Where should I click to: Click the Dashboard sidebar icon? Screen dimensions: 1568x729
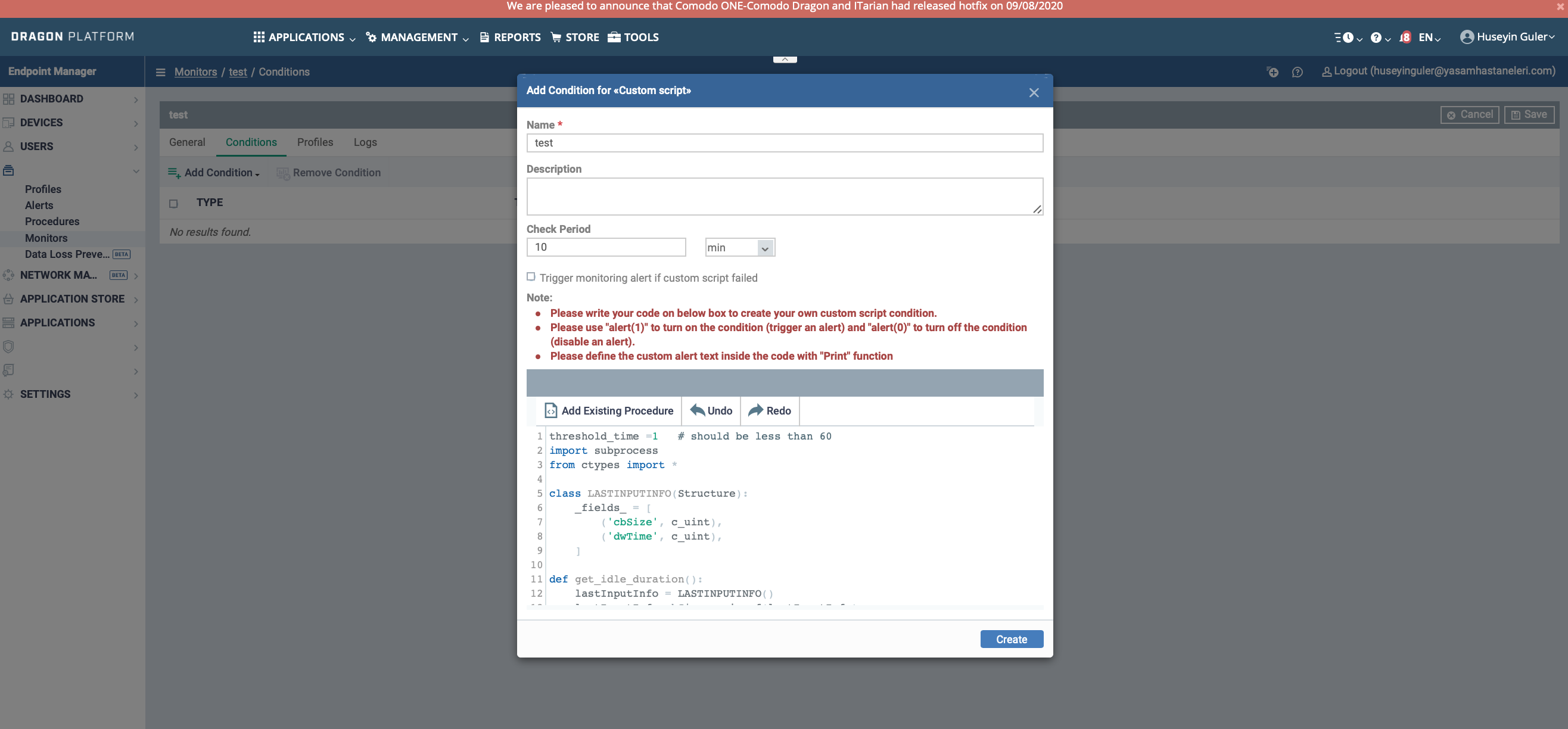8,99
